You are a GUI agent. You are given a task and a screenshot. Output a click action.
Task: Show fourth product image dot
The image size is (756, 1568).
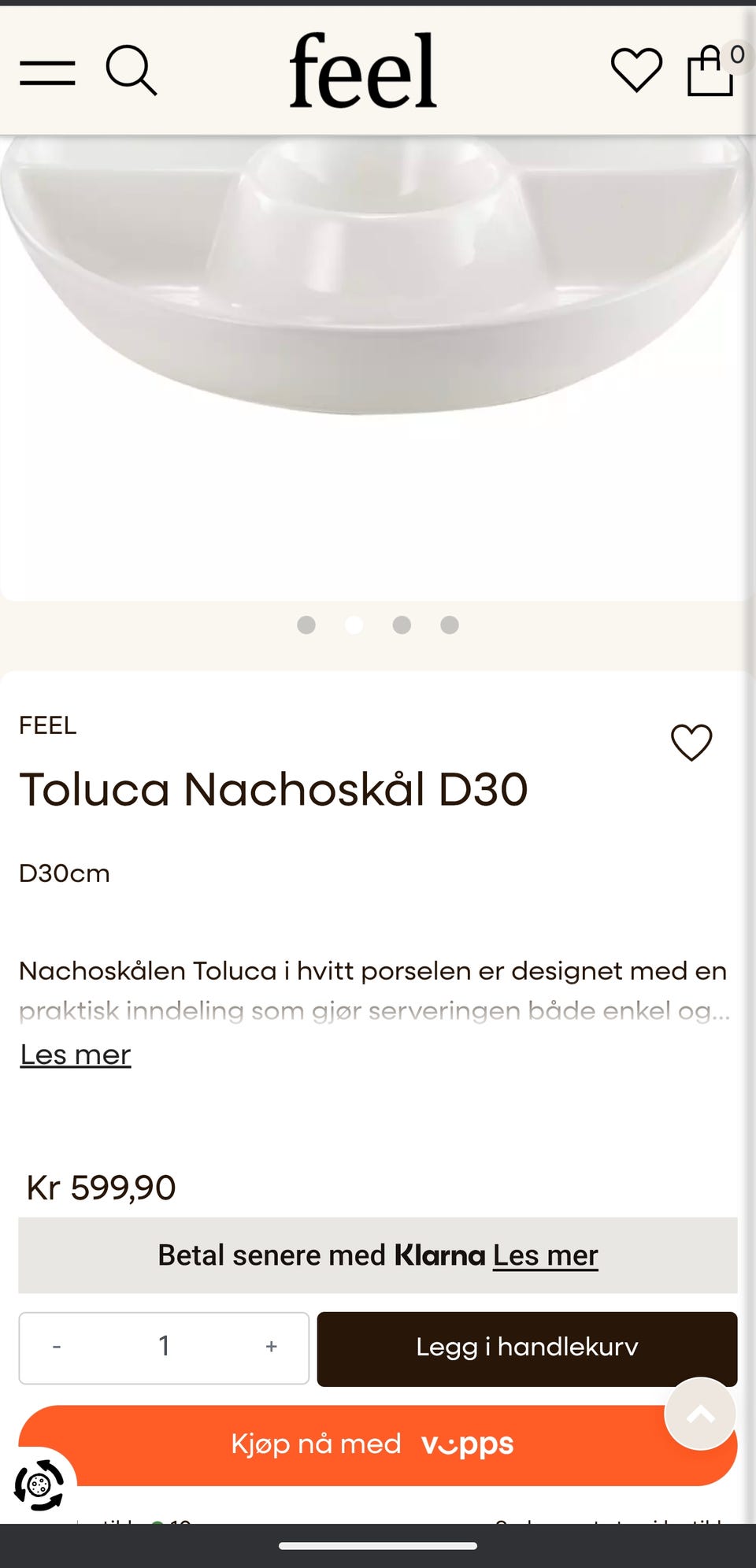click(450, 625)
